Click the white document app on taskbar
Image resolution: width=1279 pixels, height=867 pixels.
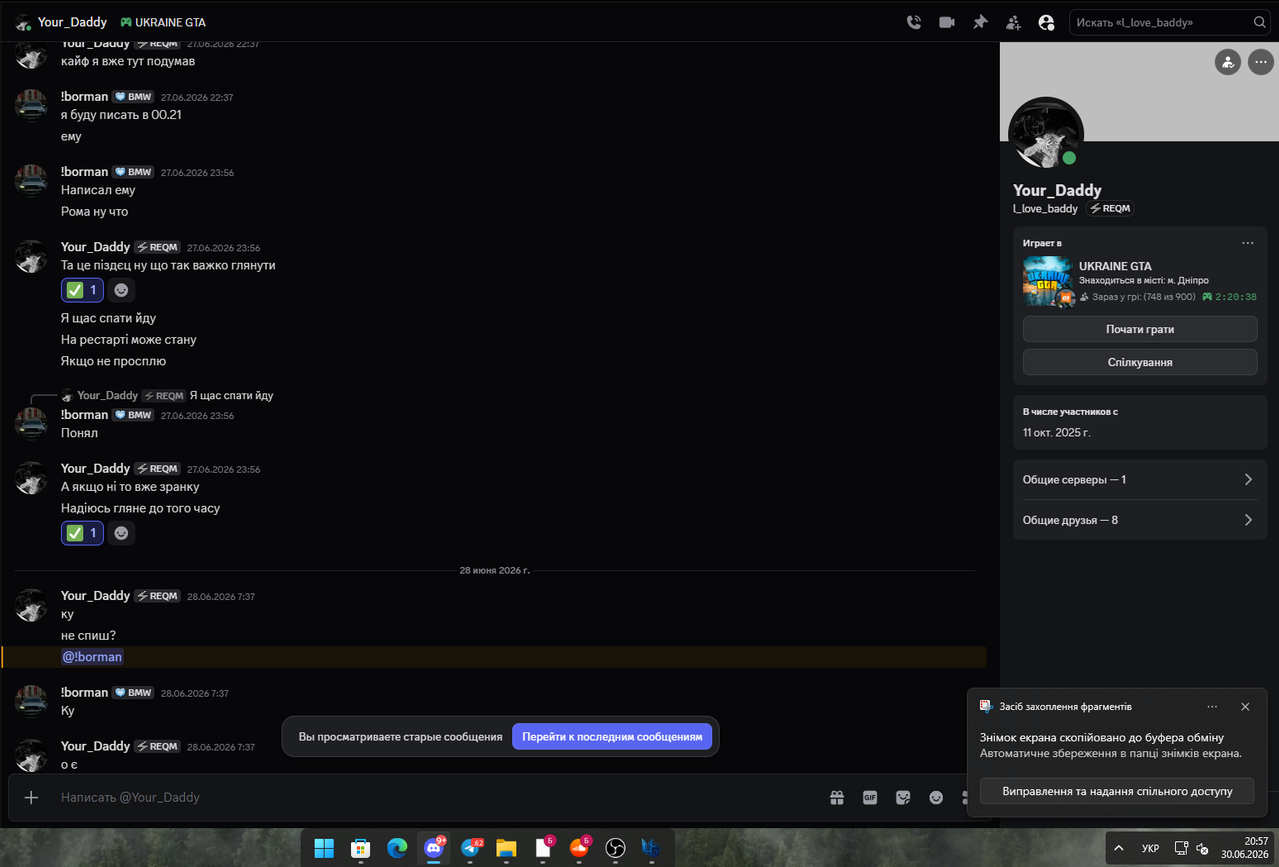[543, 848]
